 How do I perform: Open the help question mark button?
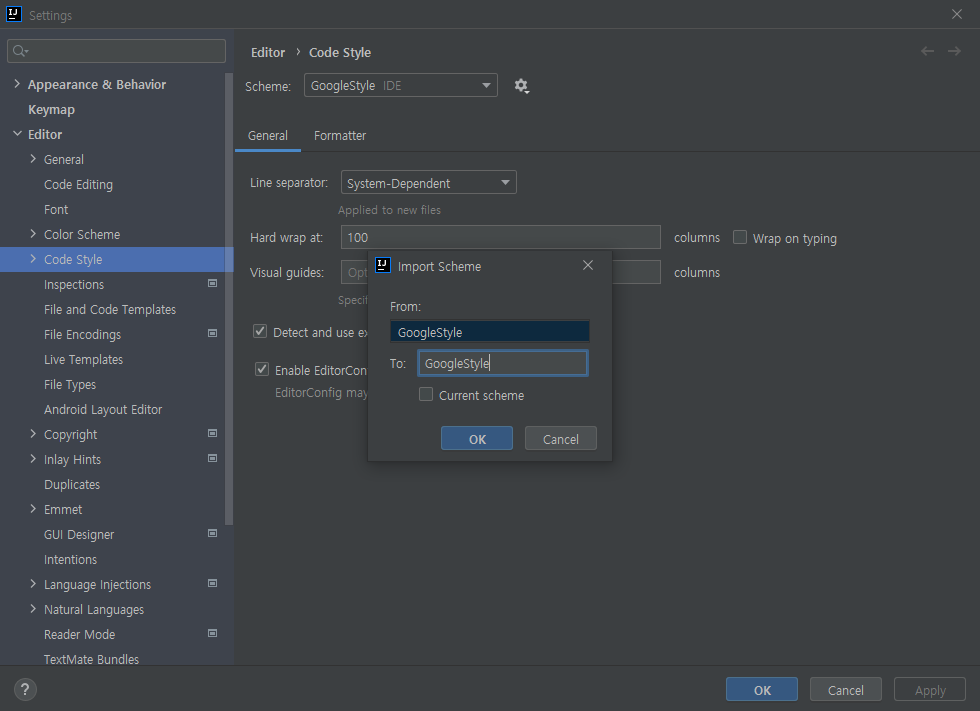point(24,690)
